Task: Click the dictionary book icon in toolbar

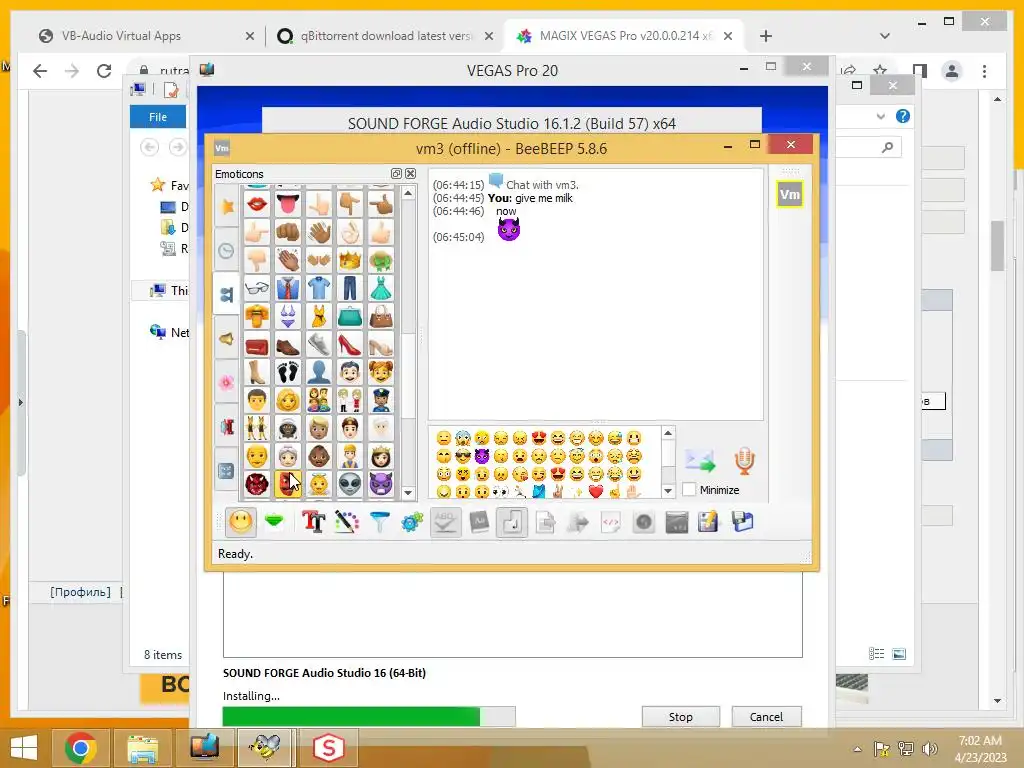Action: point(479,522)
